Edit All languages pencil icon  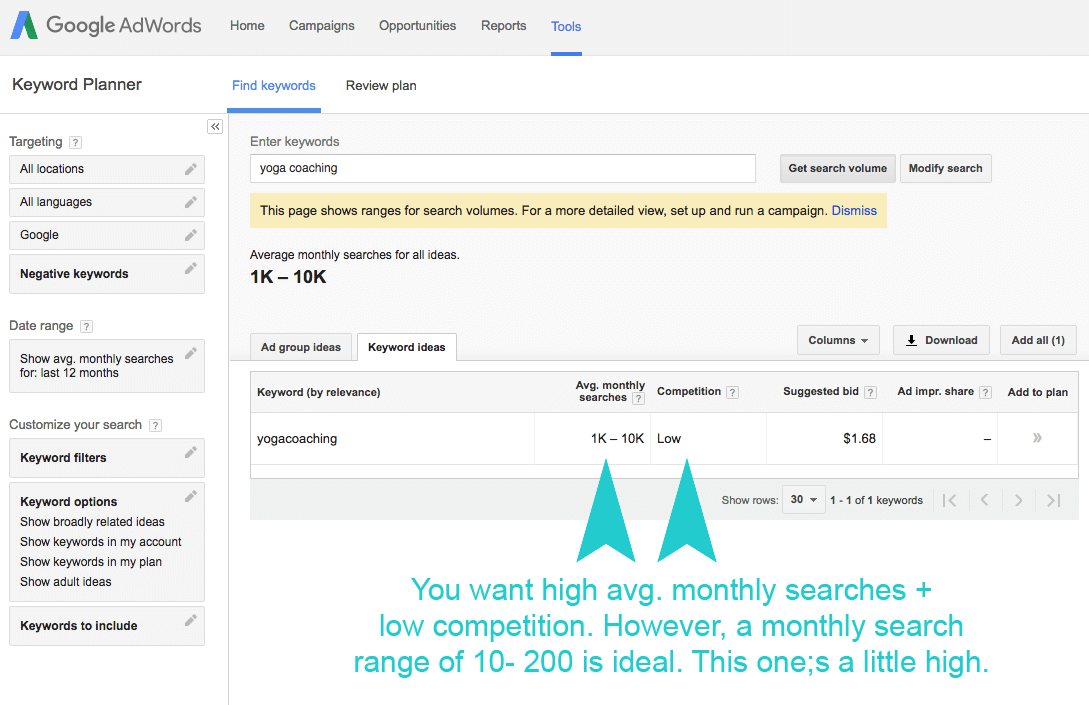pyautogui.click(x=190, y=202)
